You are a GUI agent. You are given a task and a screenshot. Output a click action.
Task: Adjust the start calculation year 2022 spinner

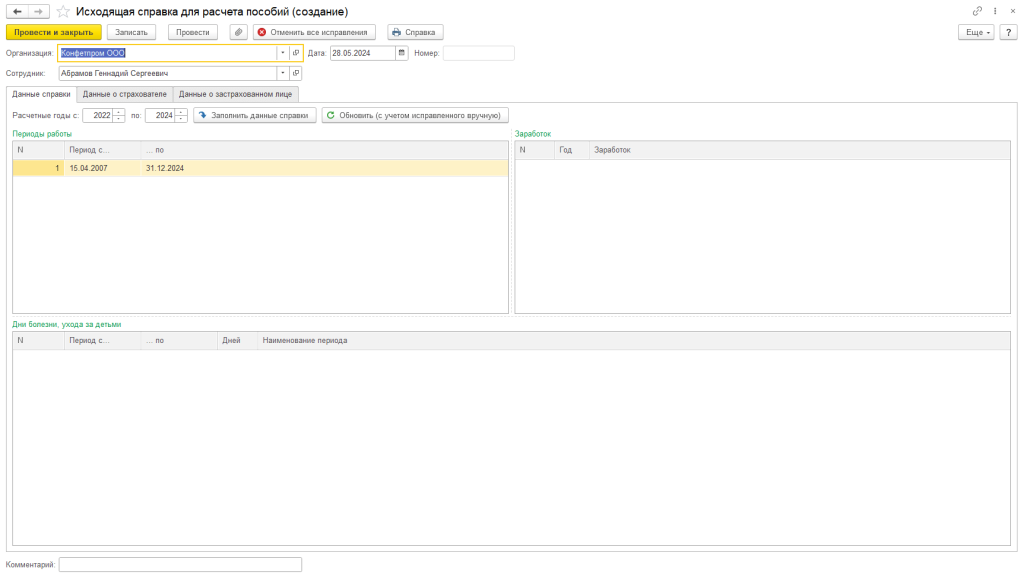pyautogui.click(x=118, y=116)
